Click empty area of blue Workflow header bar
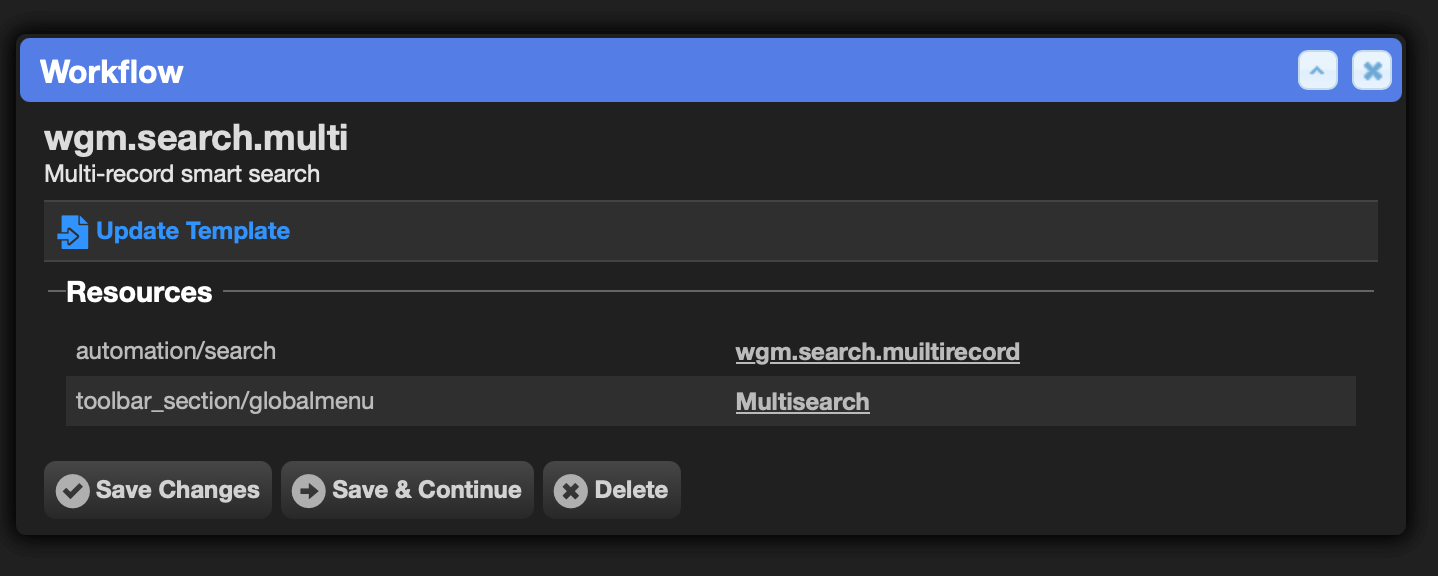 740,71
